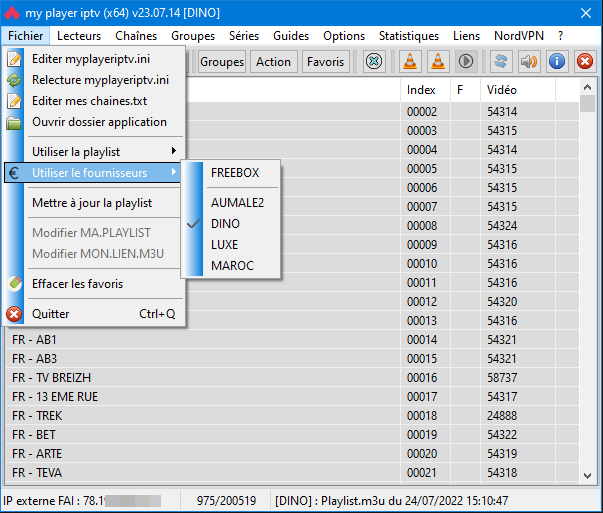This screenshot has width=603, height=513.
Task: Click the pencil icon beside Editer myplayeriptv.ini
Action: tap(14, 59)
